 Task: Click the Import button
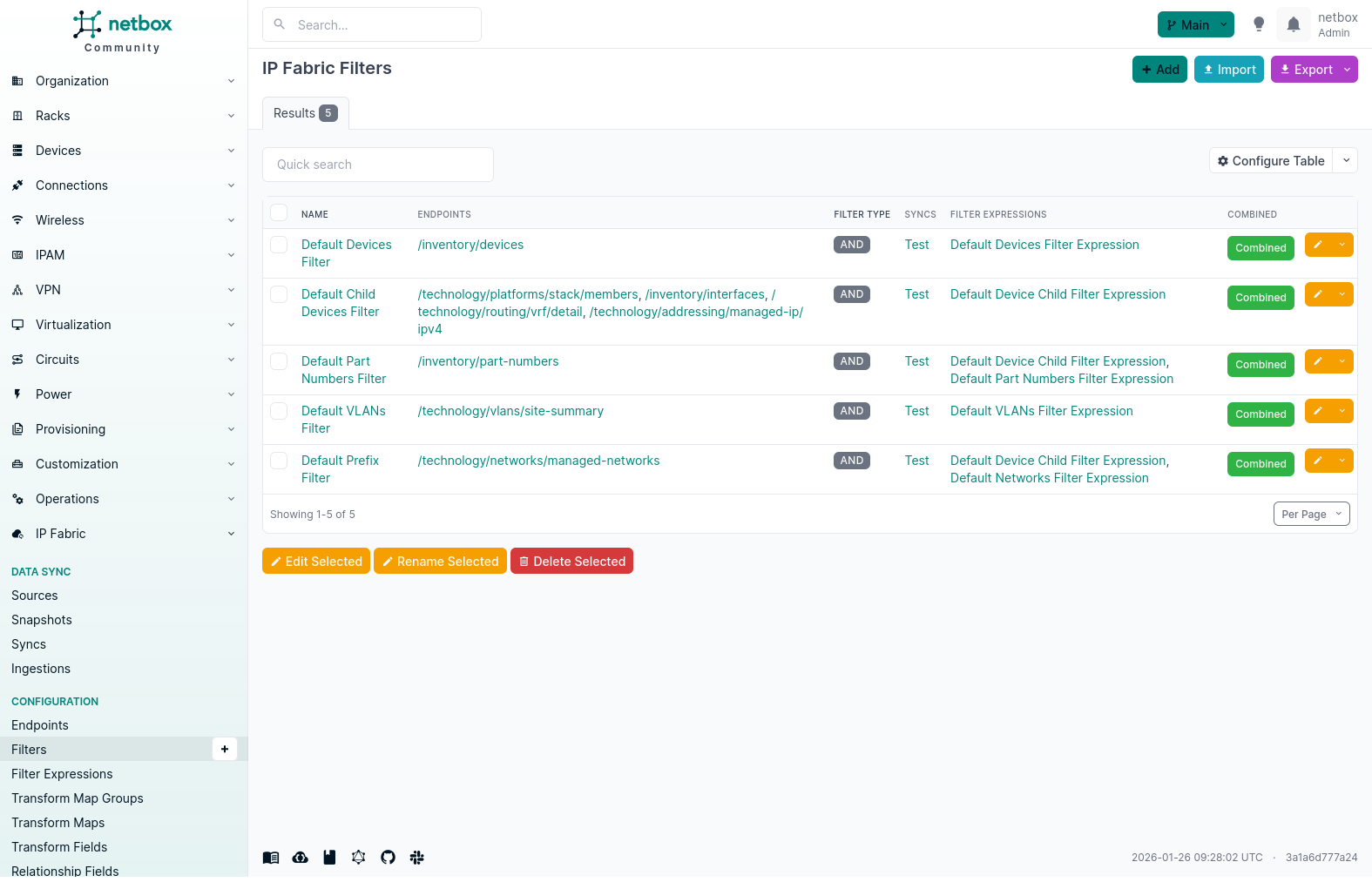1228,70
